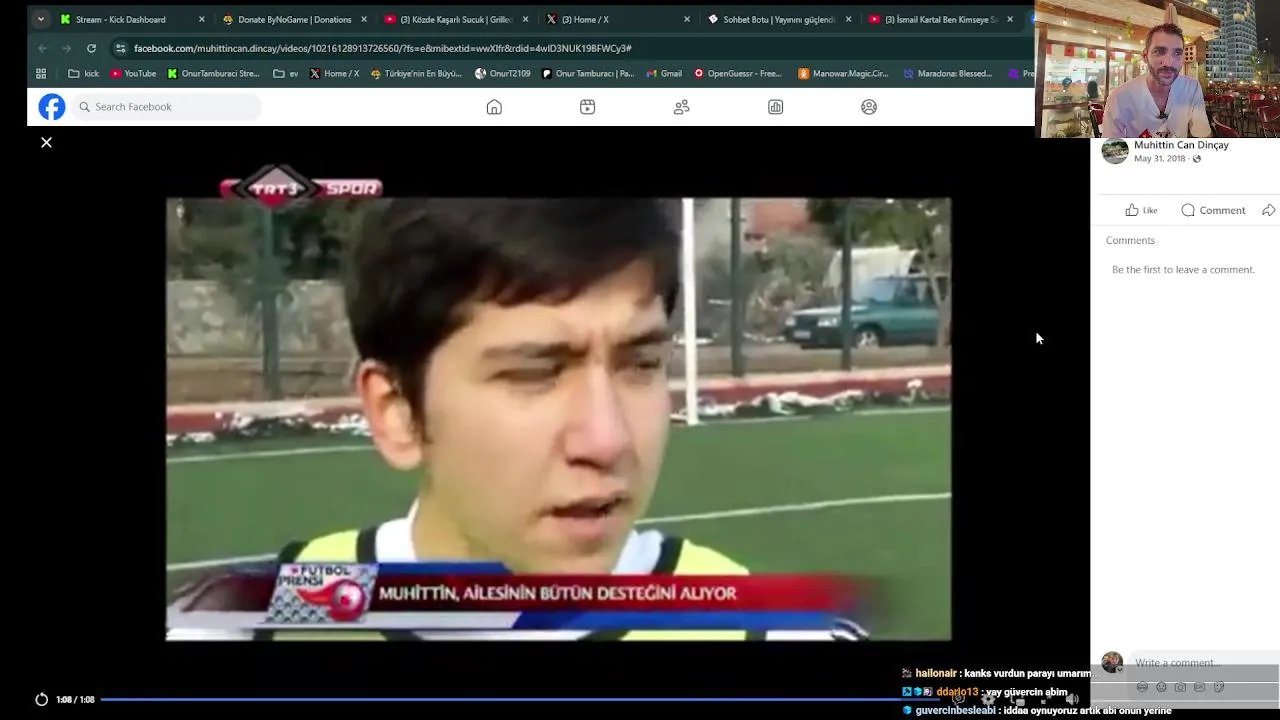Image resolution: width=1280 pixels, height=720 pixels.
Task: Open the Facebook dashboard chart icon
Action: [x=776, y=107]
